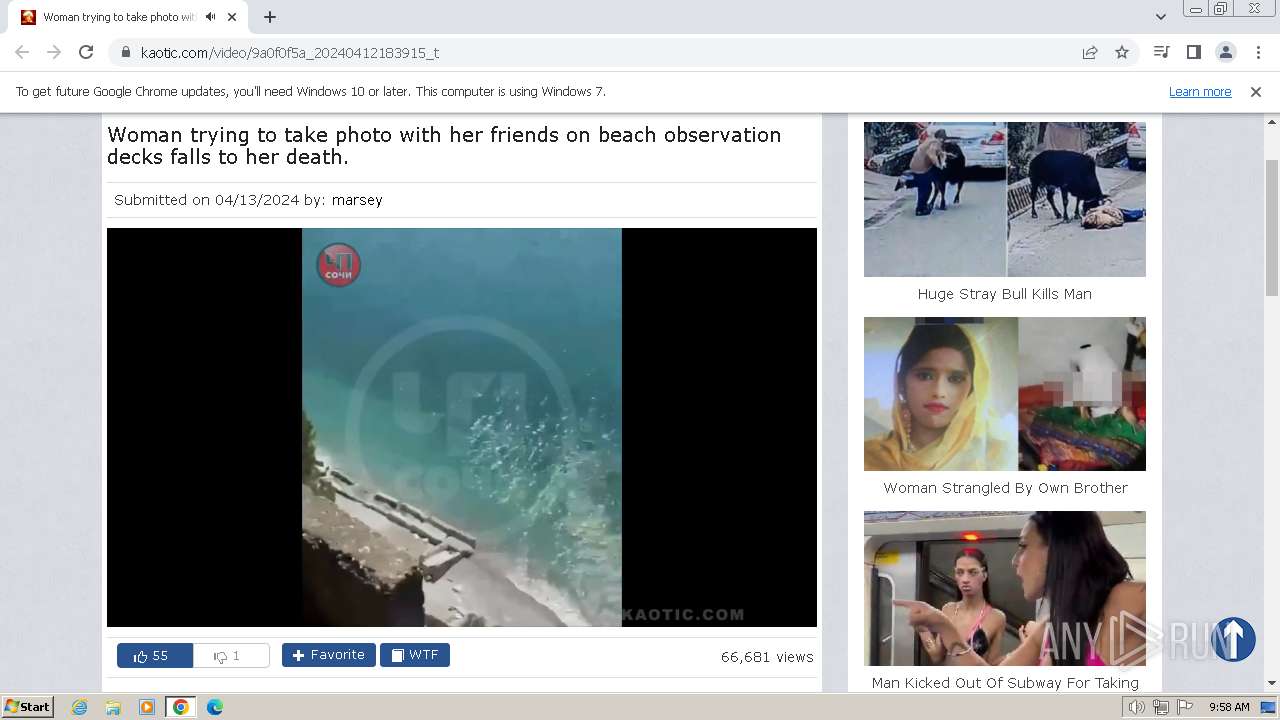The width and height of the screenshot is (1280, 720).
Task: Close the kaotic video tab
Action: click(x=232, y=17)
